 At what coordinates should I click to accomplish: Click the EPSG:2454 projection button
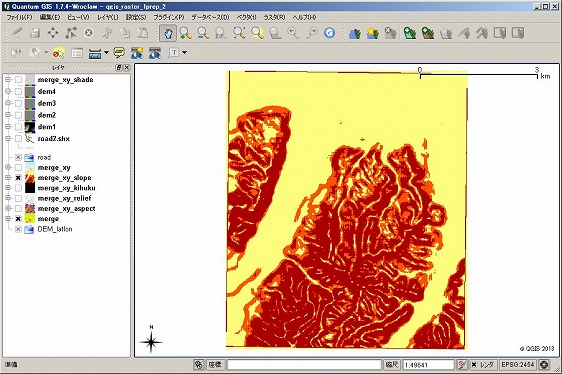518,365
